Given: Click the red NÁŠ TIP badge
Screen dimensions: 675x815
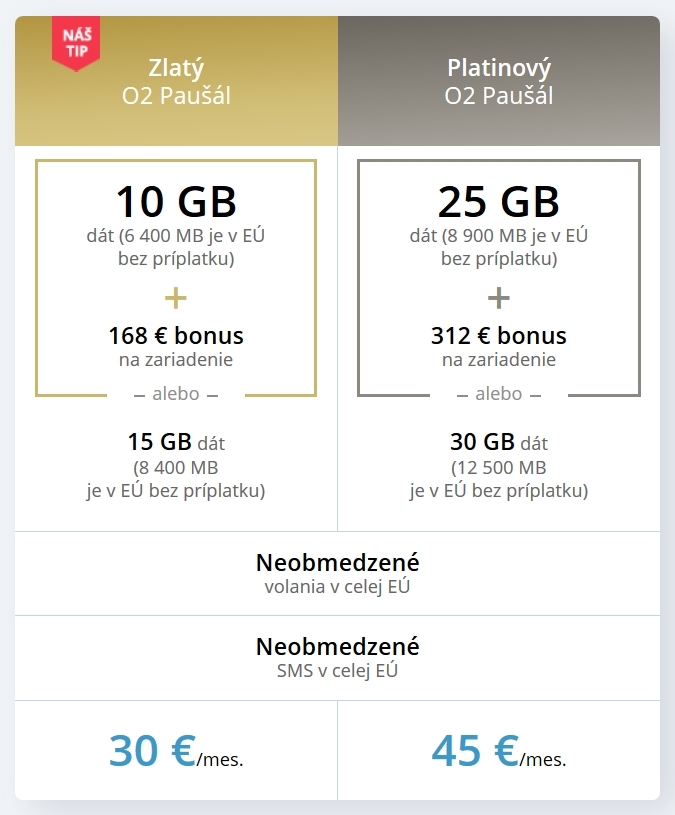Looking at the screenshot, I should [76, 43].
